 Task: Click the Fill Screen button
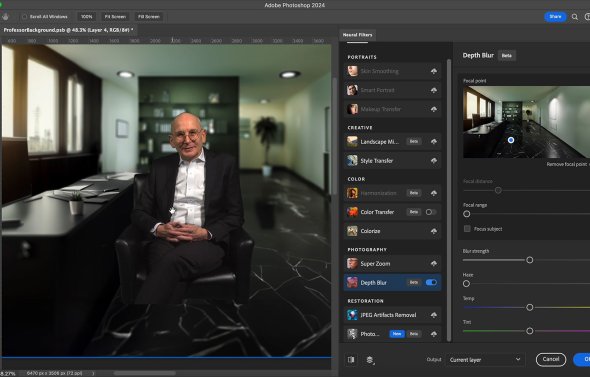click(149, 17)
